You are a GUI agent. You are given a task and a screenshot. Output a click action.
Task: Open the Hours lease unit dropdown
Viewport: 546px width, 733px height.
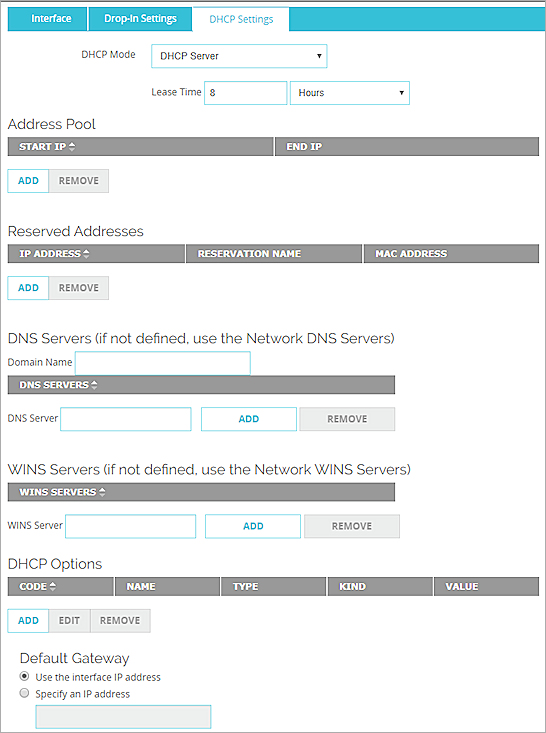click(350, 93)
